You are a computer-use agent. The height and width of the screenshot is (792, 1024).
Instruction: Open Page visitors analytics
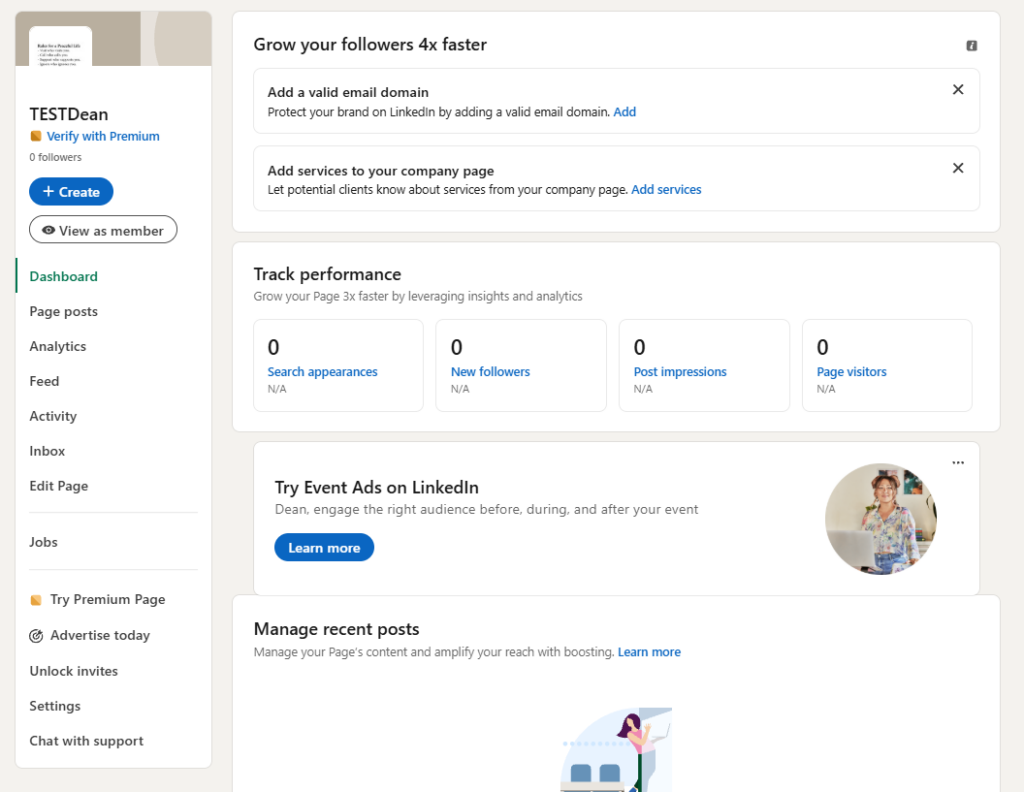point(851,372)
